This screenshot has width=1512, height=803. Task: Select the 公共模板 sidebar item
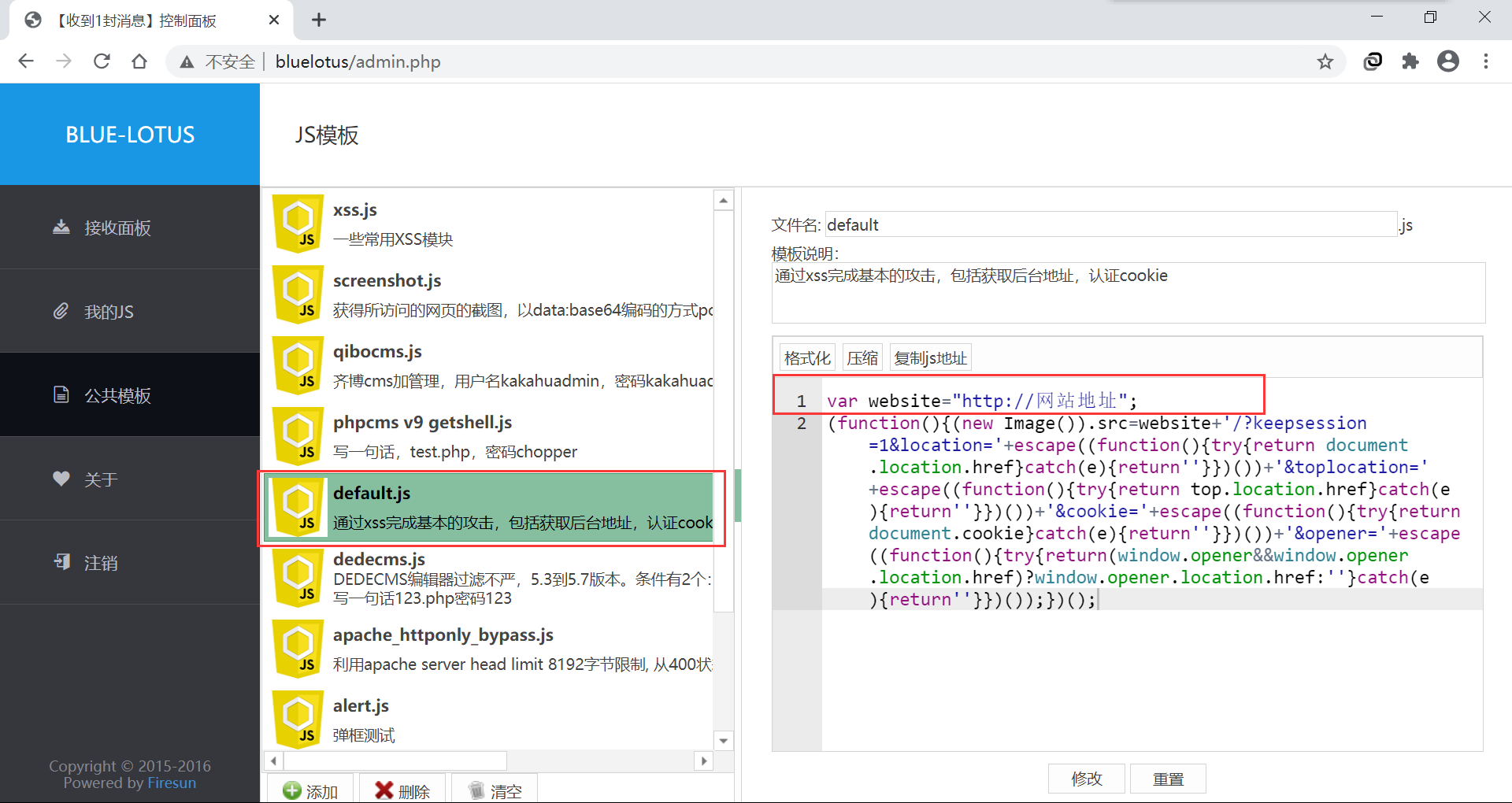[x=130, y=395]
